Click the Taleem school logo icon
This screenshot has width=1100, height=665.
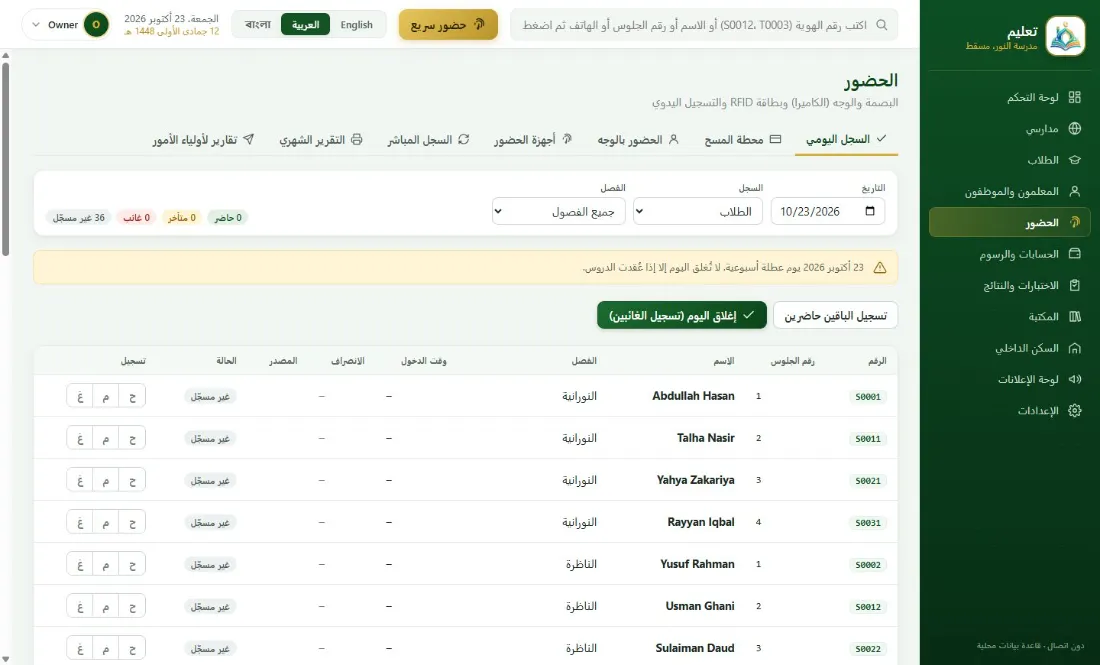(1065, 36)
